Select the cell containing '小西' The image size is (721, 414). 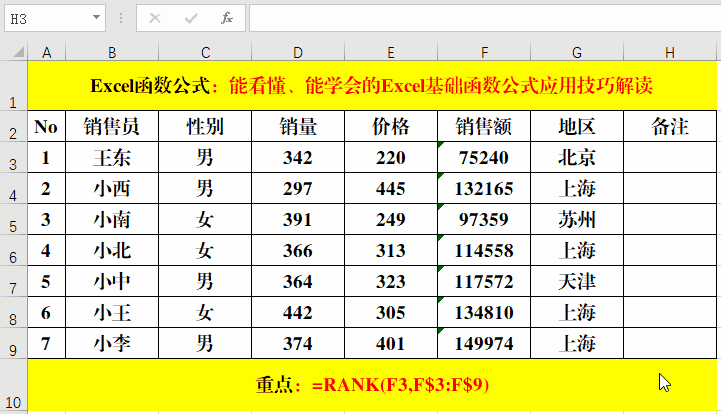click(x=112, y=188)
